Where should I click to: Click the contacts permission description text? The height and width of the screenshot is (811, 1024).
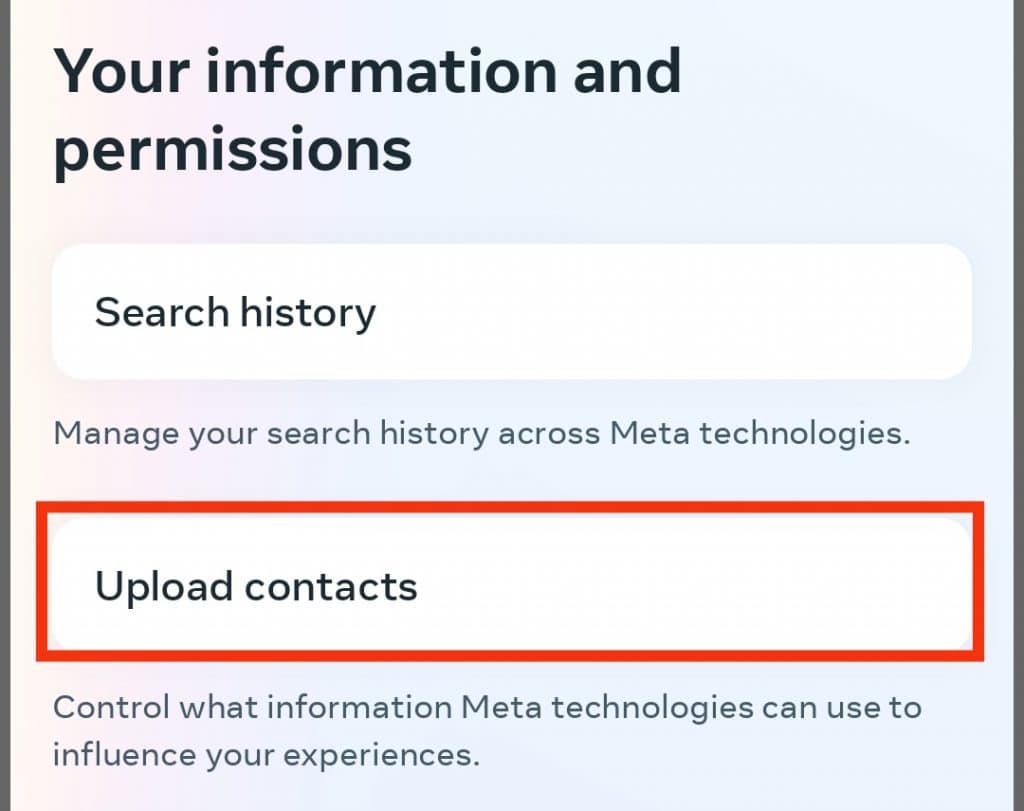click(x=486, y=730)
